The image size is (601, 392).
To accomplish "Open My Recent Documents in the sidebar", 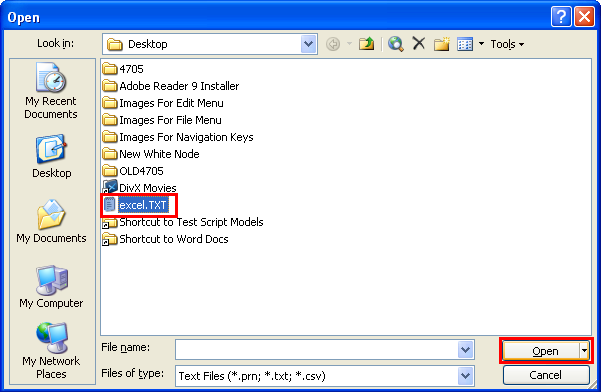I will (x=51, y=91).
